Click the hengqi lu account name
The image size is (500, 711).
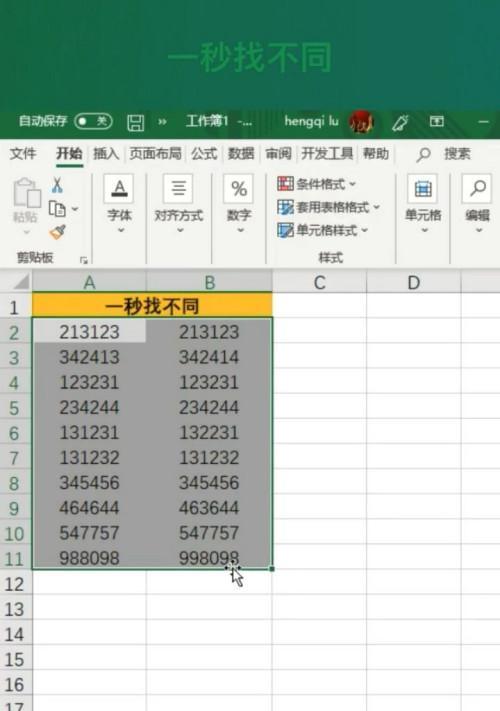tap(311, 121)
